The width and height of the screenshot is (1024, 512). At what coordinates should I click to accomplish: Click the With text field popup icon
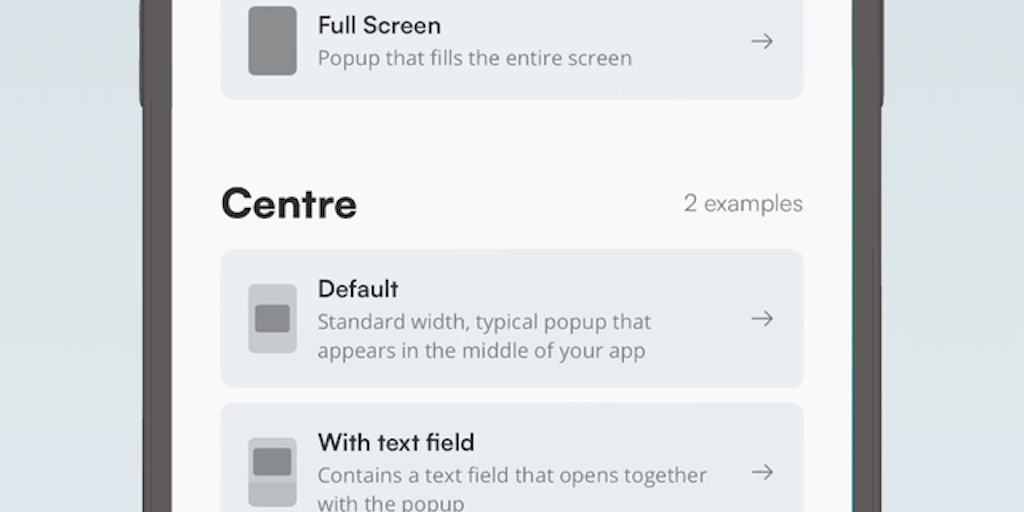(x=272, y=472)
